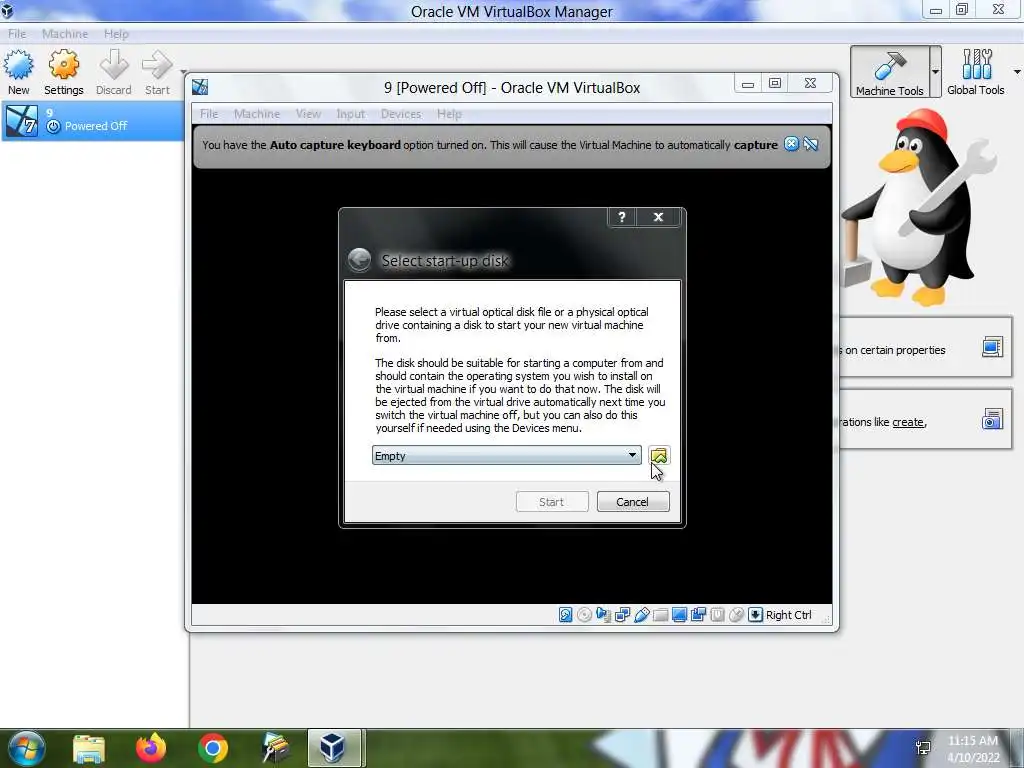Click the folder icon to choose a disk file

click(x=659, y=455)
